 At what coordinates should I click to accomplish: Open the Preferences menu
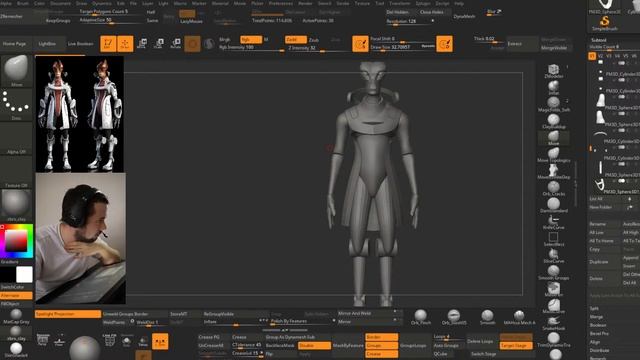281,3
